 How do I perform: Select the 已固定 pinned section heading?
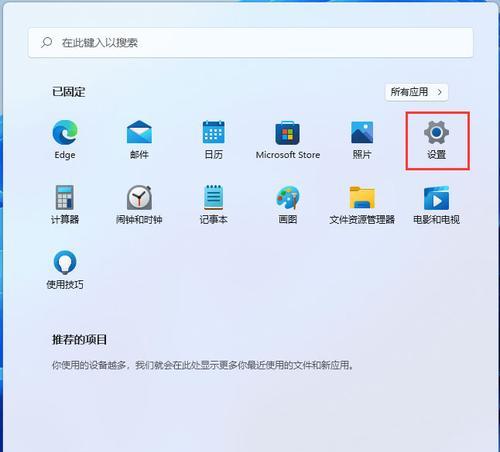coord(69,92)
